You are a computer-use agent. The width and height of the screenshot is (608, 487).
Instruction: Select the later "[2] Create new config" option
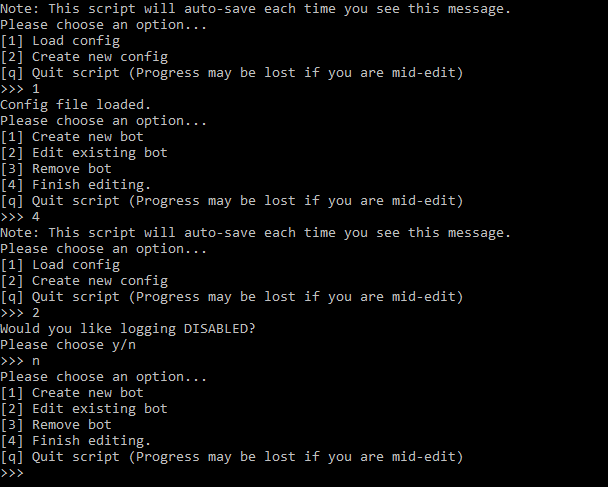[84, 281]
